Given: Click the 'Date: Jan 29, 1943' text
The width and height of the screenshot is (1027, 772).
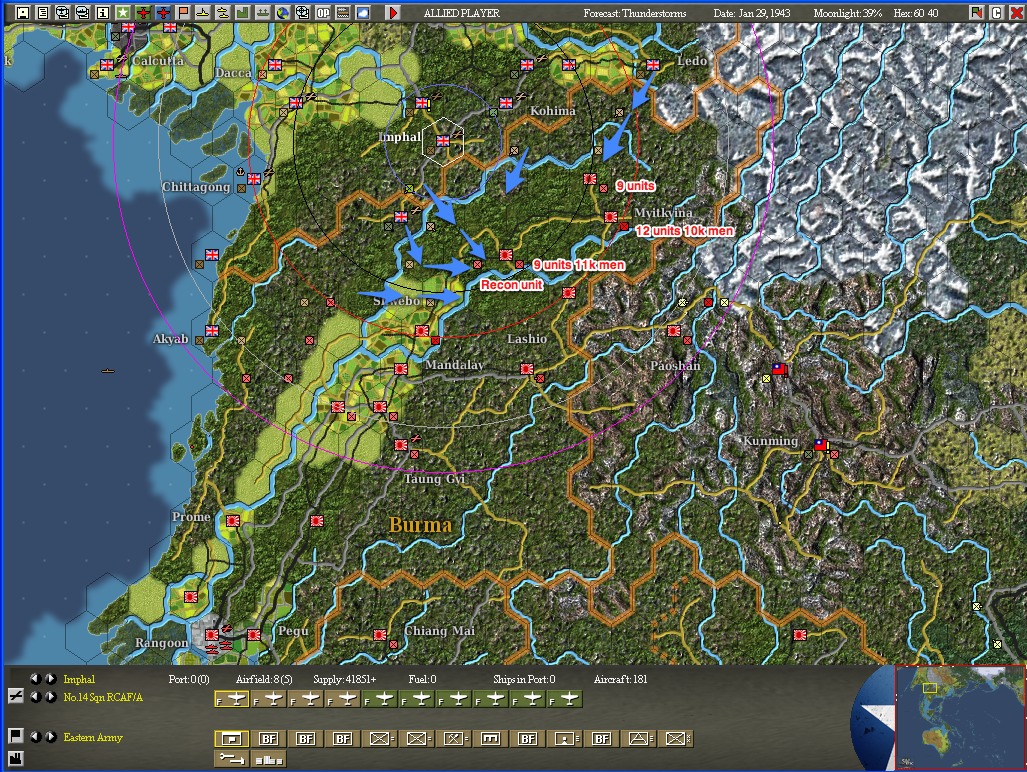Looking at the screenshot, I should point(752,13).
